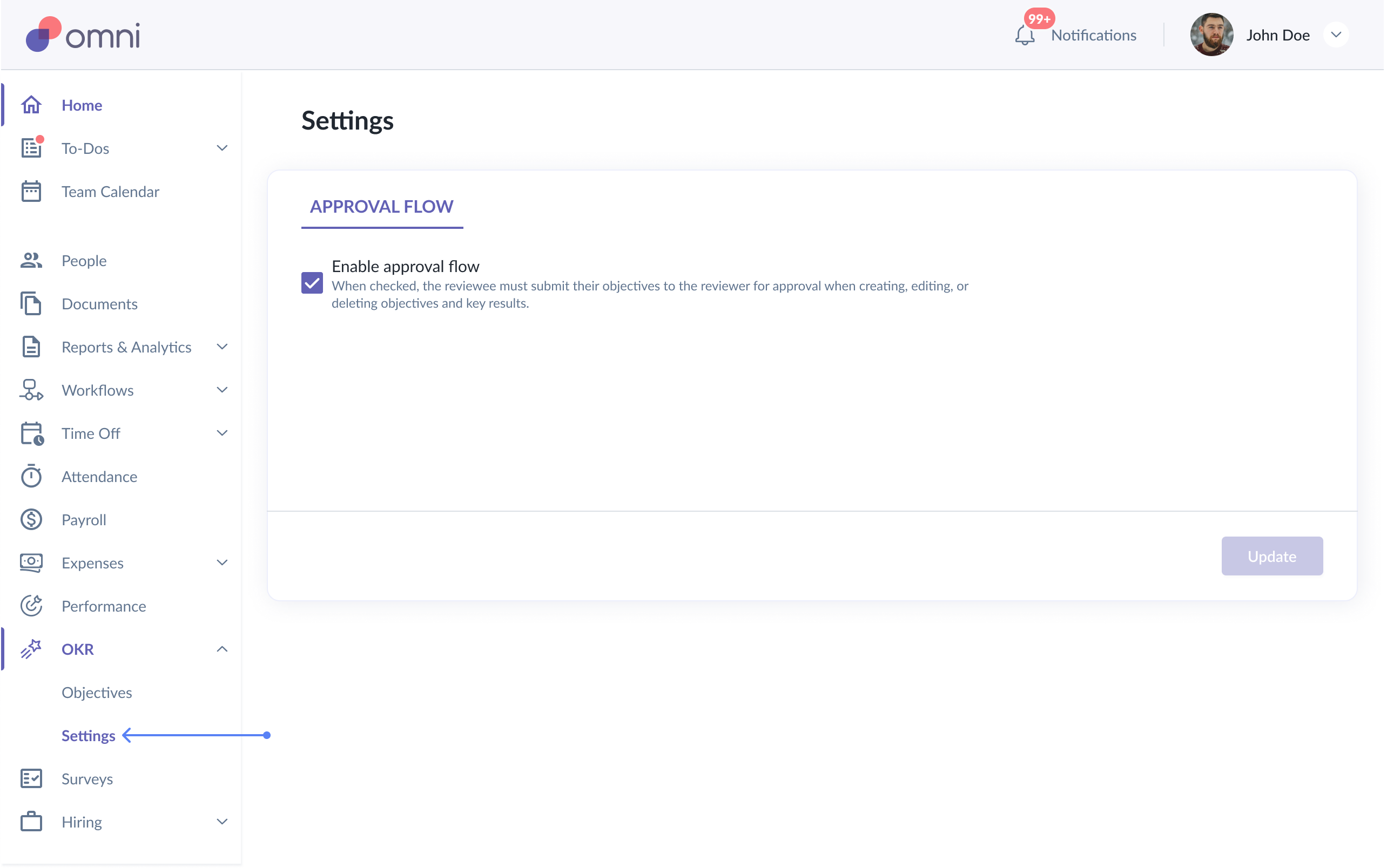Click the notifications bell icon

click(x=1024, y=36)
